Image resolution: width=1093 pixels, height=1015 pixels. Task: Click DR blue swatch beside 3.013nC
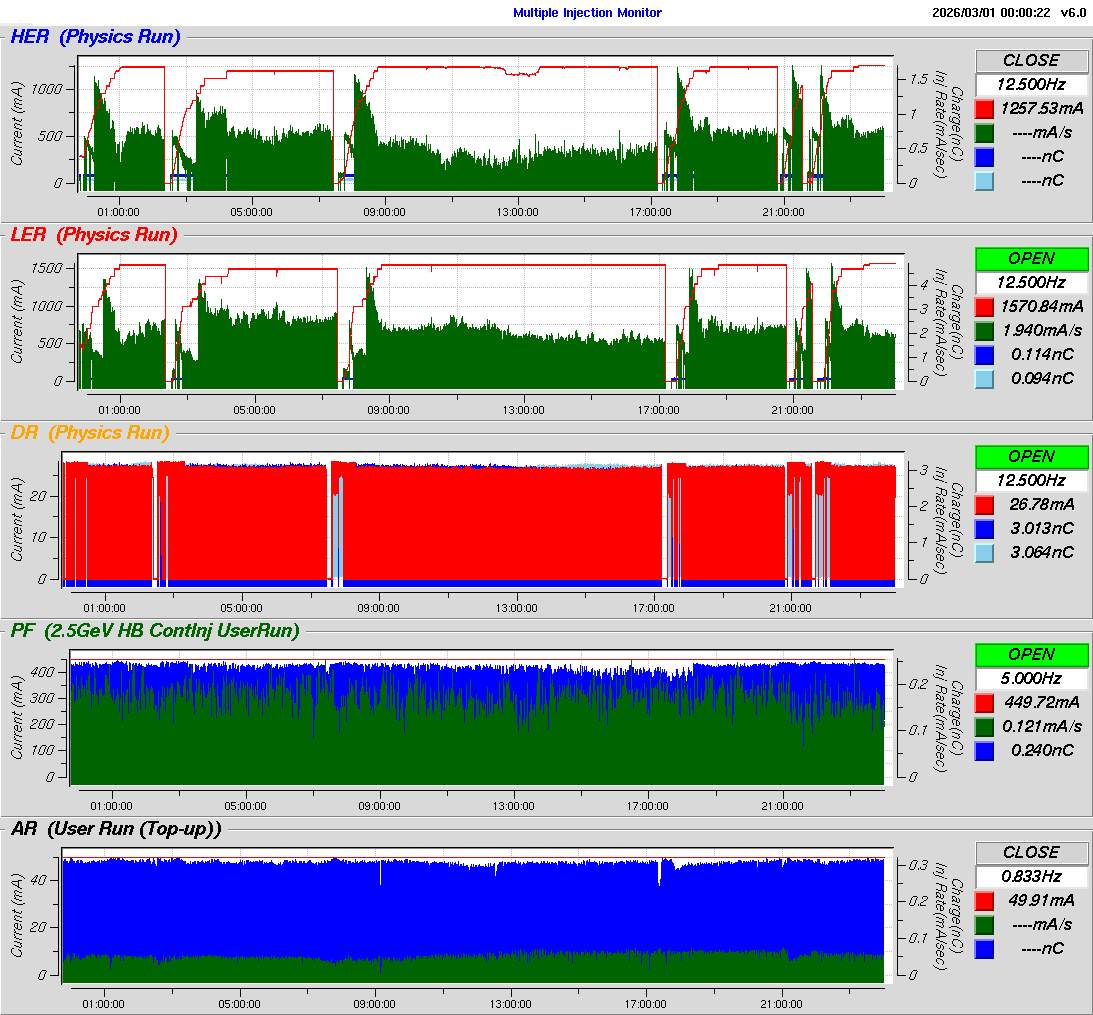coord(984,529)
